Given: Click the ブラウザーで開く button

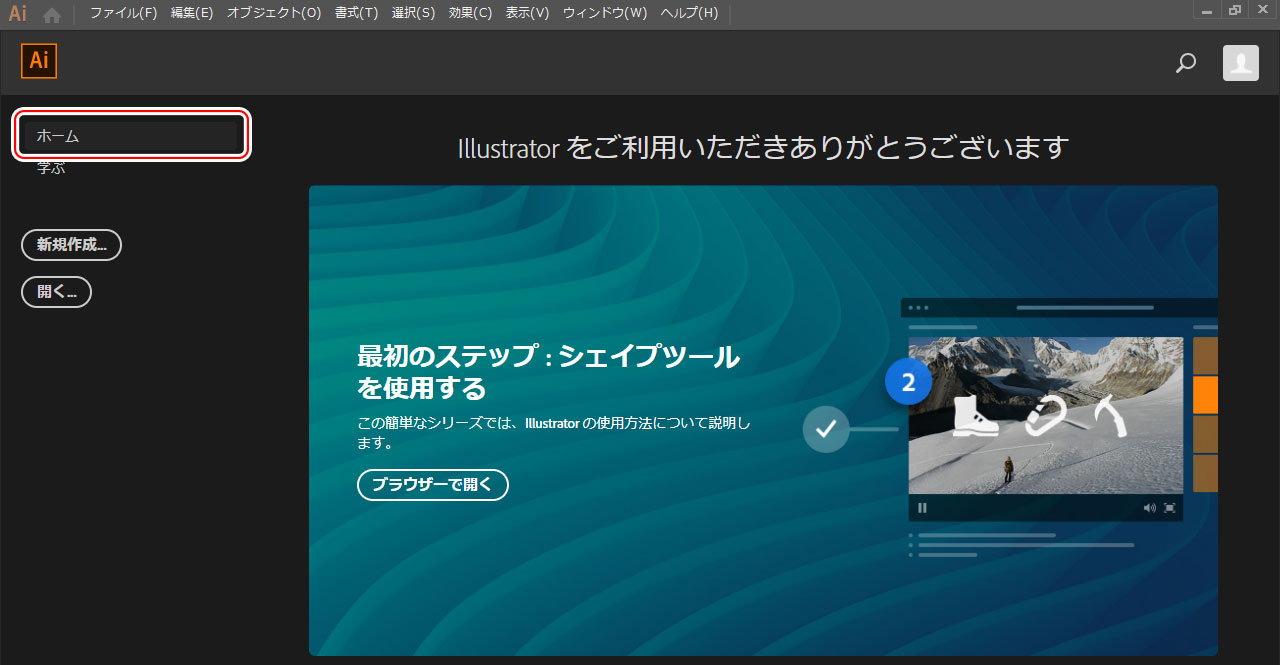Looking at the screenshot, I should click(x=433, y=484).
